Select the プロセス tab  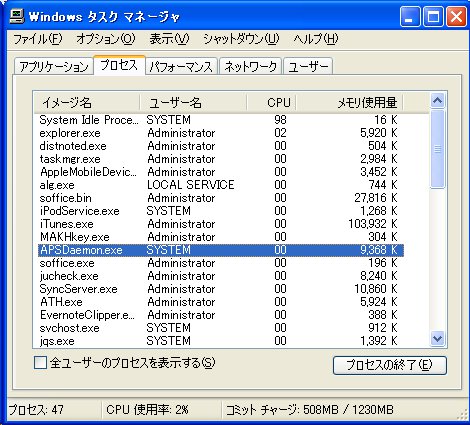119,65
